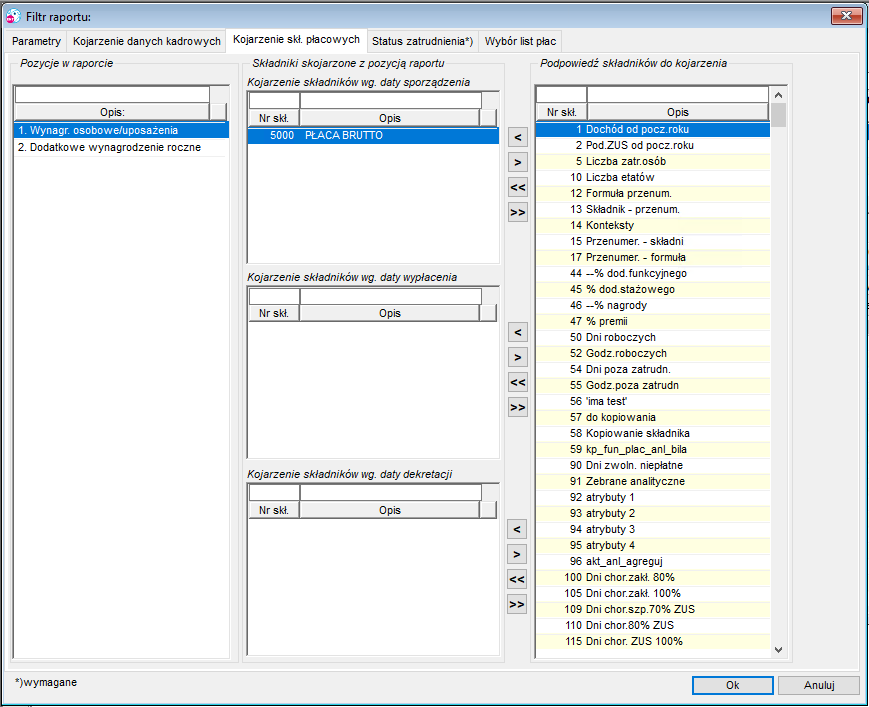Select component 1 Dochód od pocz.roku
Image resolution: width=869 pixels, height=707 pixels.
tap(653, 129)
